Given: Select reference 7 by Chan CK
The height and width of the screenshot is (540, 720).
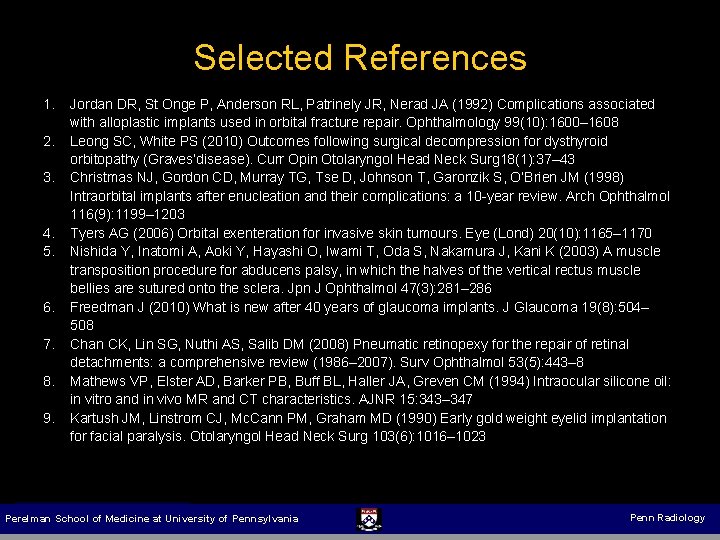Looking at the screenshot, I should [x=336, y=353].
